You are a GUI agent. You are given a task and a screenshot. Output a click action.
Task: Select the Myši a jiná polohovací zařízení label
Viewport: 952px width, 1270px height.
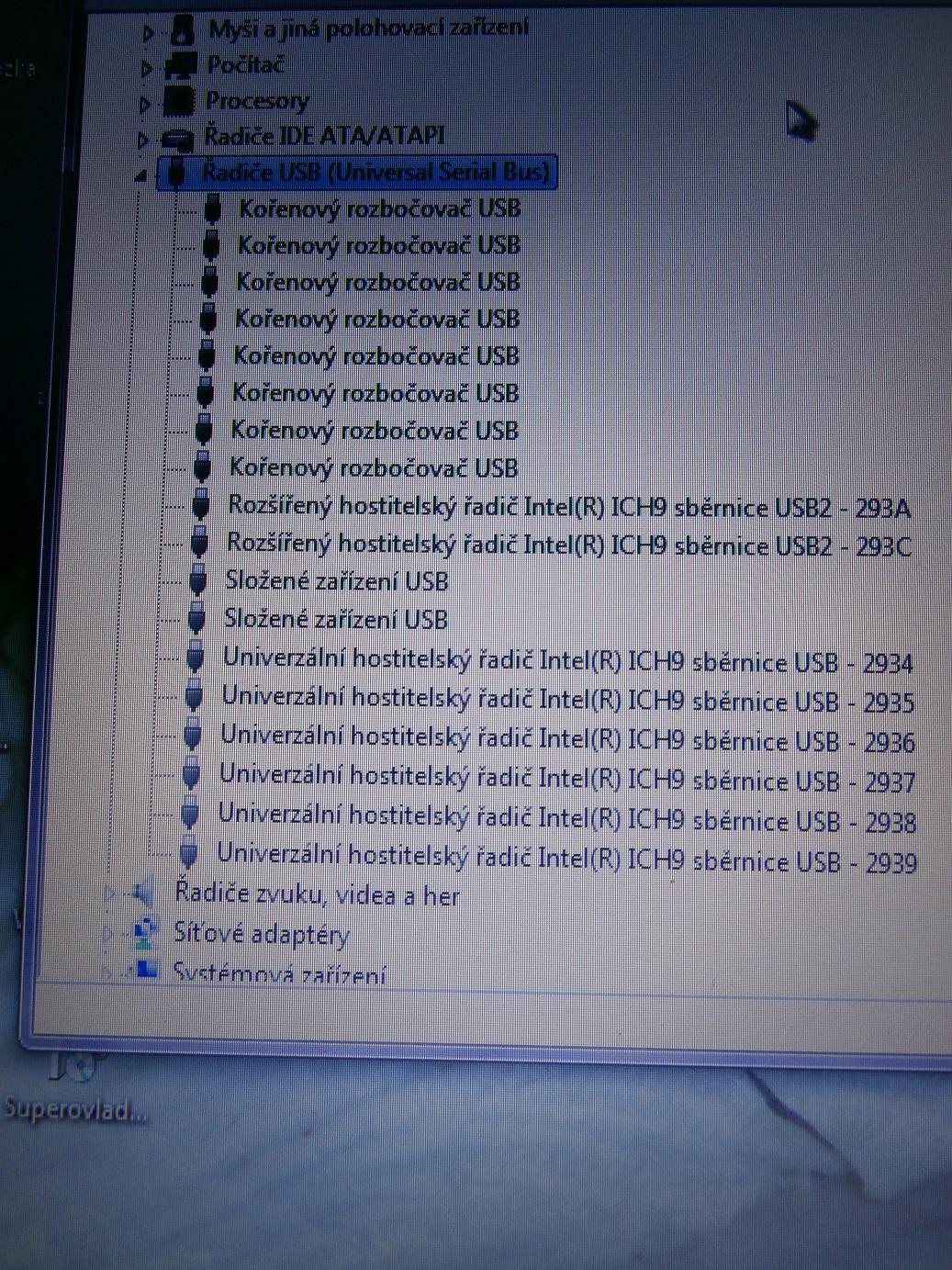pos(368,28)
